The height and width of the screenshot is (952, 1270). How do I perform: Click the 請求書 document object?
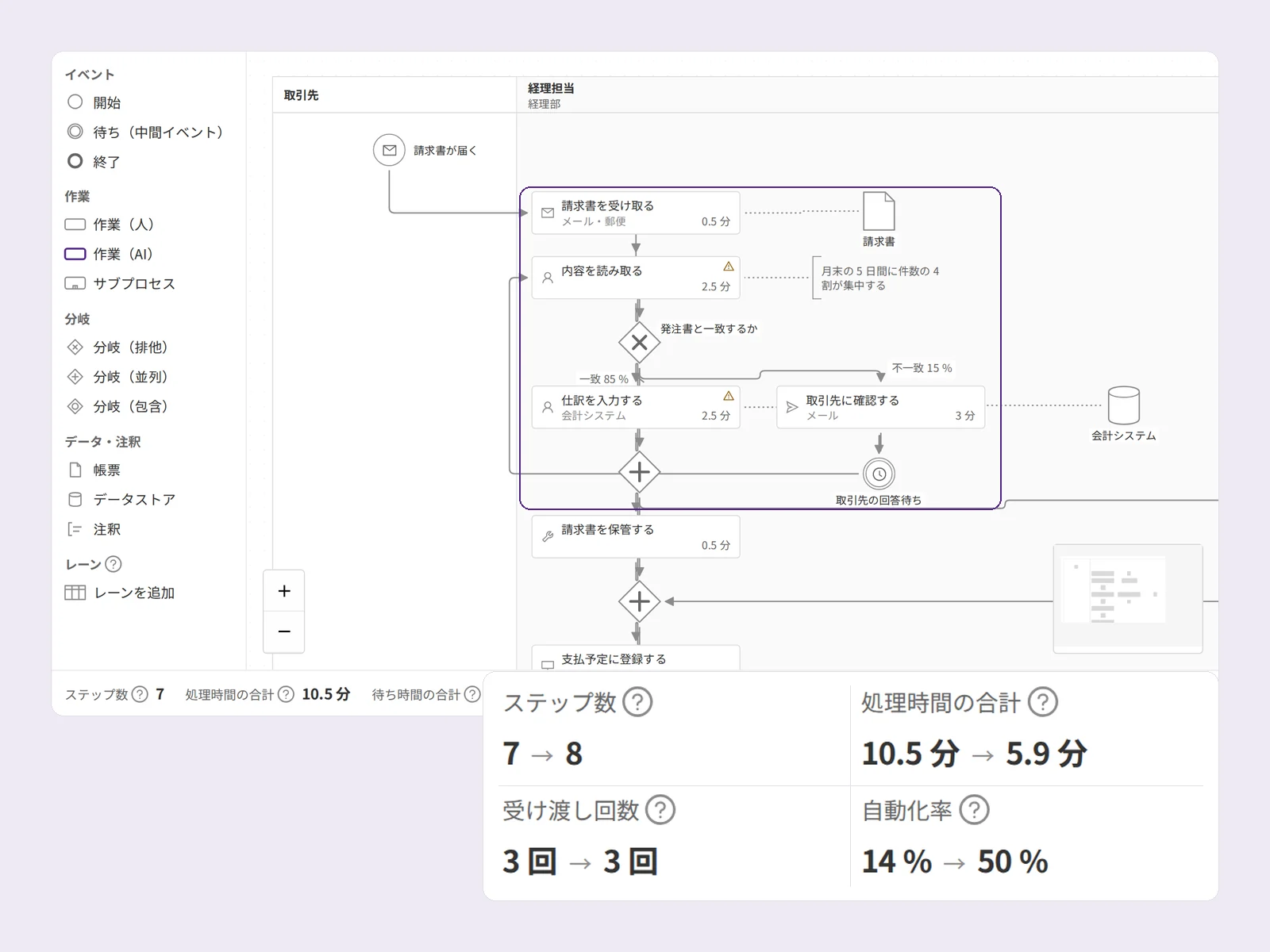[879, 212]
